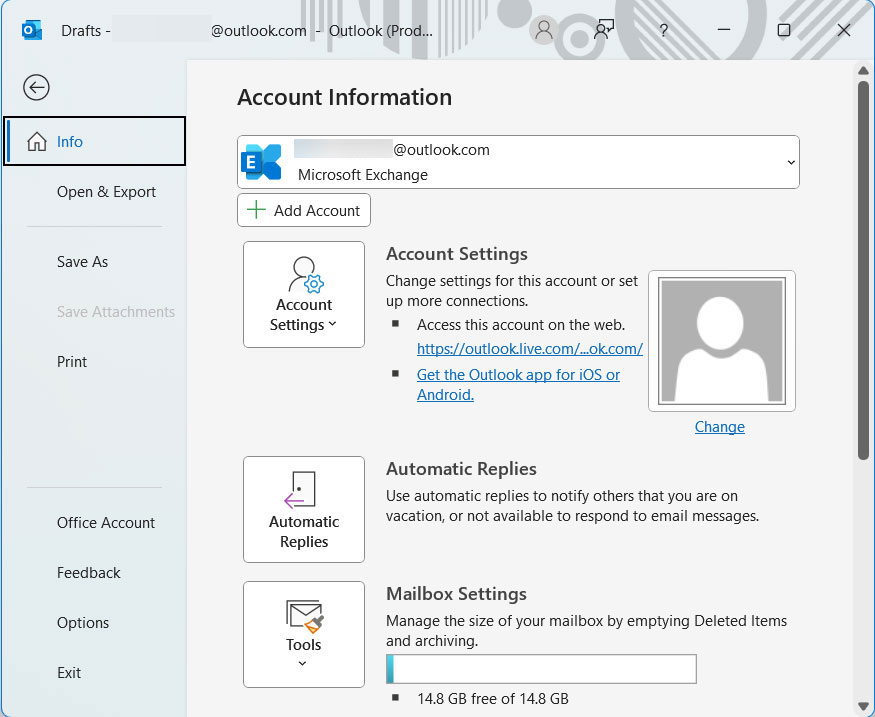Open the Feedback page
875x717 pixels.
coord(89,573)
